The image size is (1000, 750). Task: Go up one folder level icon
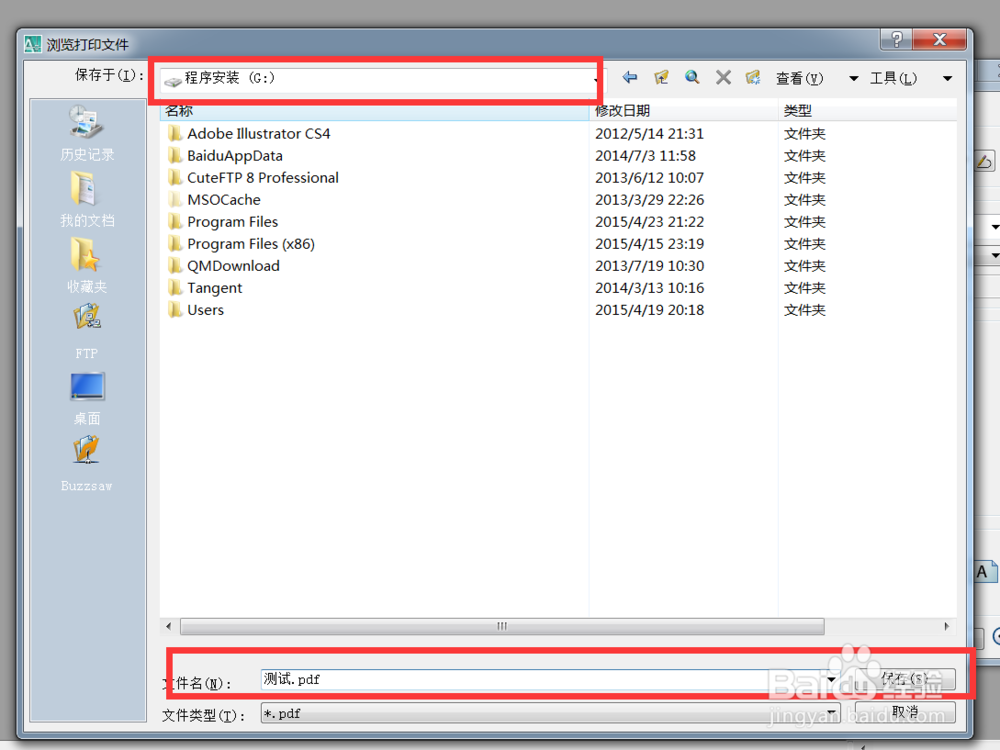coord(661,78)
